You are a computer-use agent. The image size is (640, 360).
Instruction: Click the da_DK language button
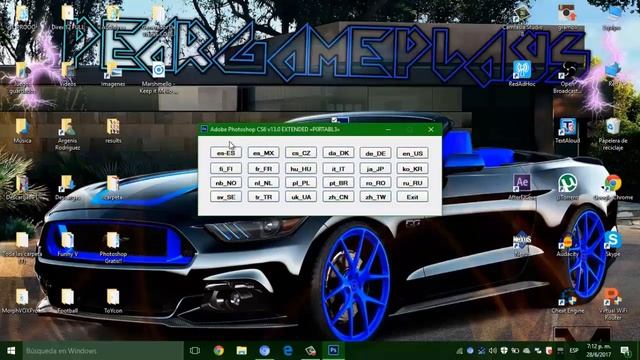tap(338, 153)
